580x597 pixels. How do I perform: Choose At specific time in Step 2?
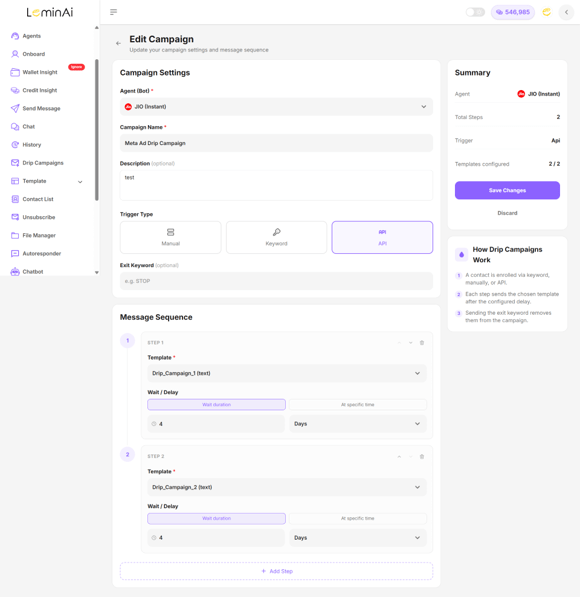358,518
